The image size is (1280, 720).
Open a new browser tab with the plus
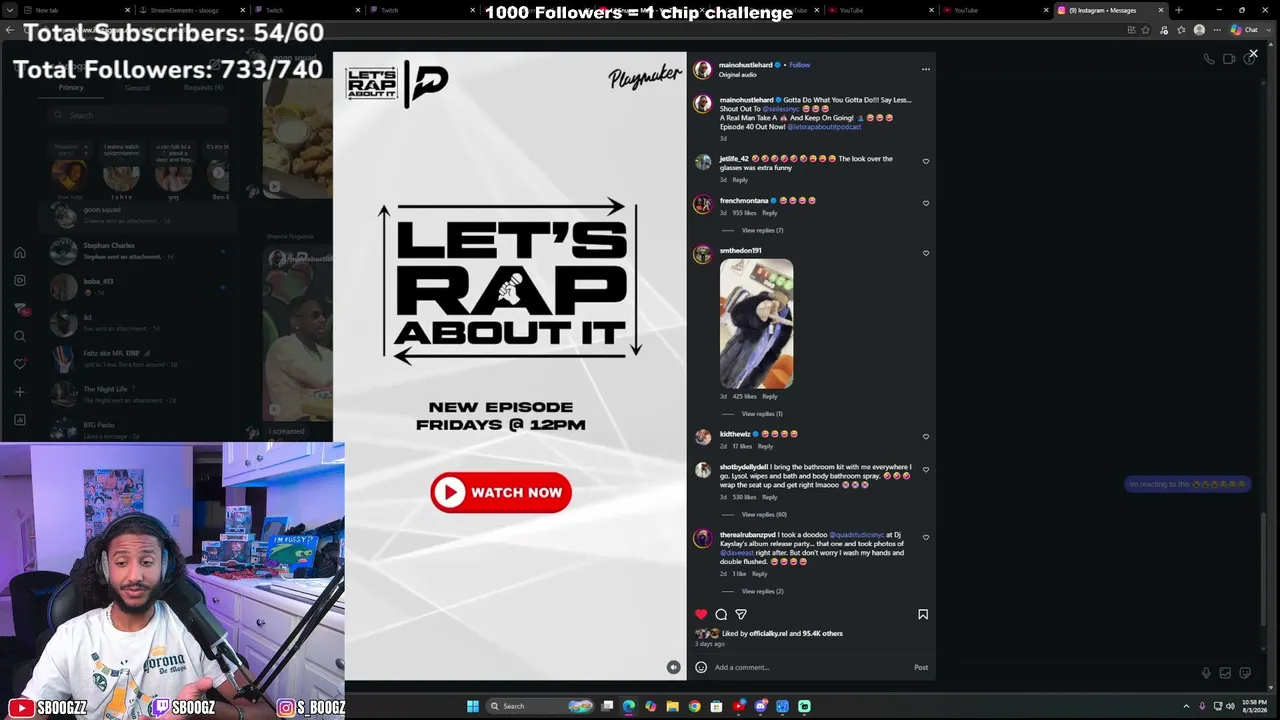click(1179, 10)
